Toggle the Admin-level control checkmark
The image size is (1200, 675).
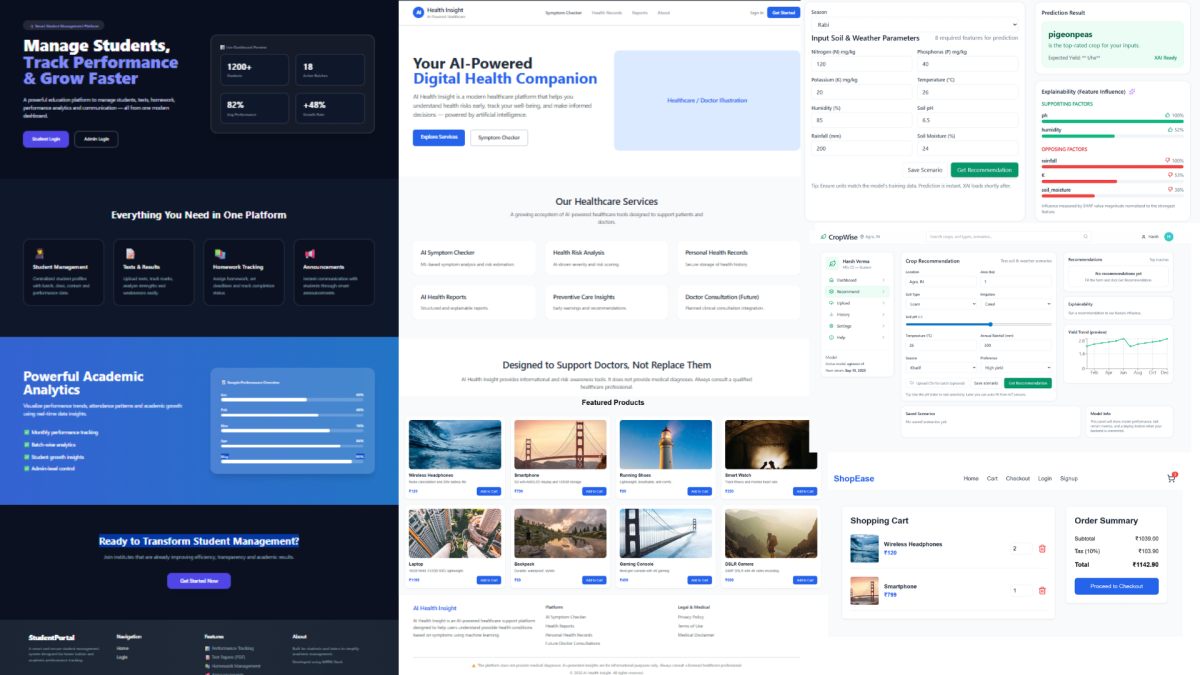26,468
